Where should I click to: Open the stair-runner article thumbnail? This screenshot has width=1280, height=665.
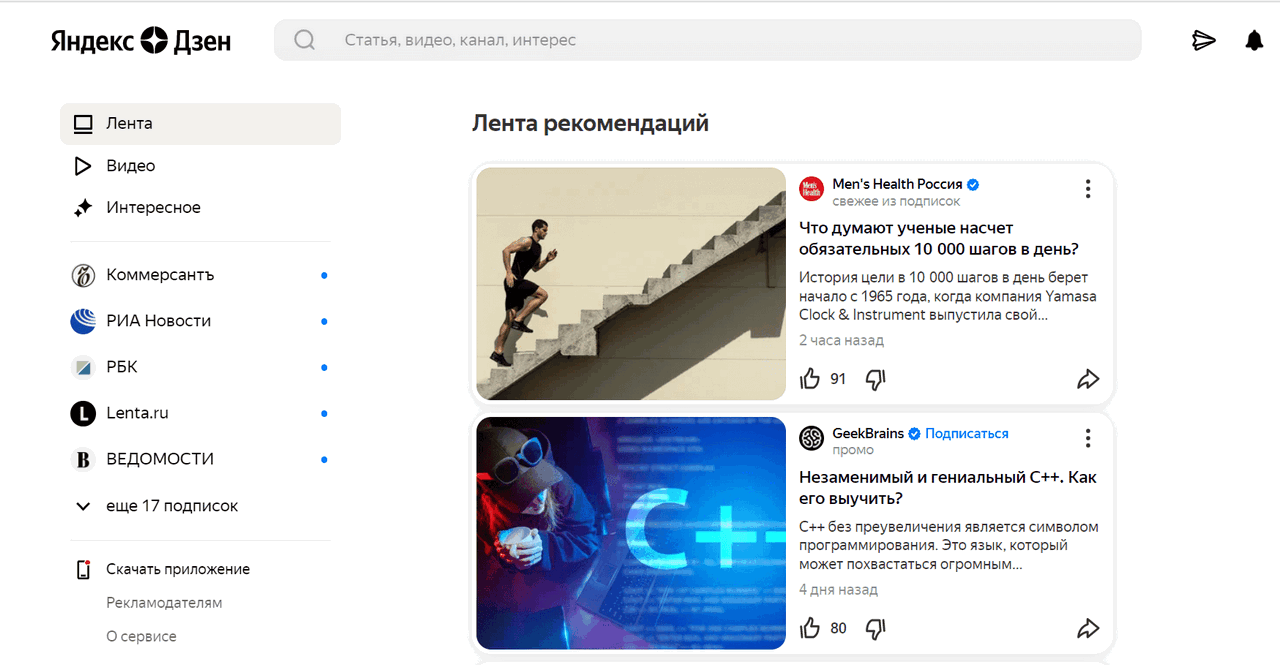(631, 284)
